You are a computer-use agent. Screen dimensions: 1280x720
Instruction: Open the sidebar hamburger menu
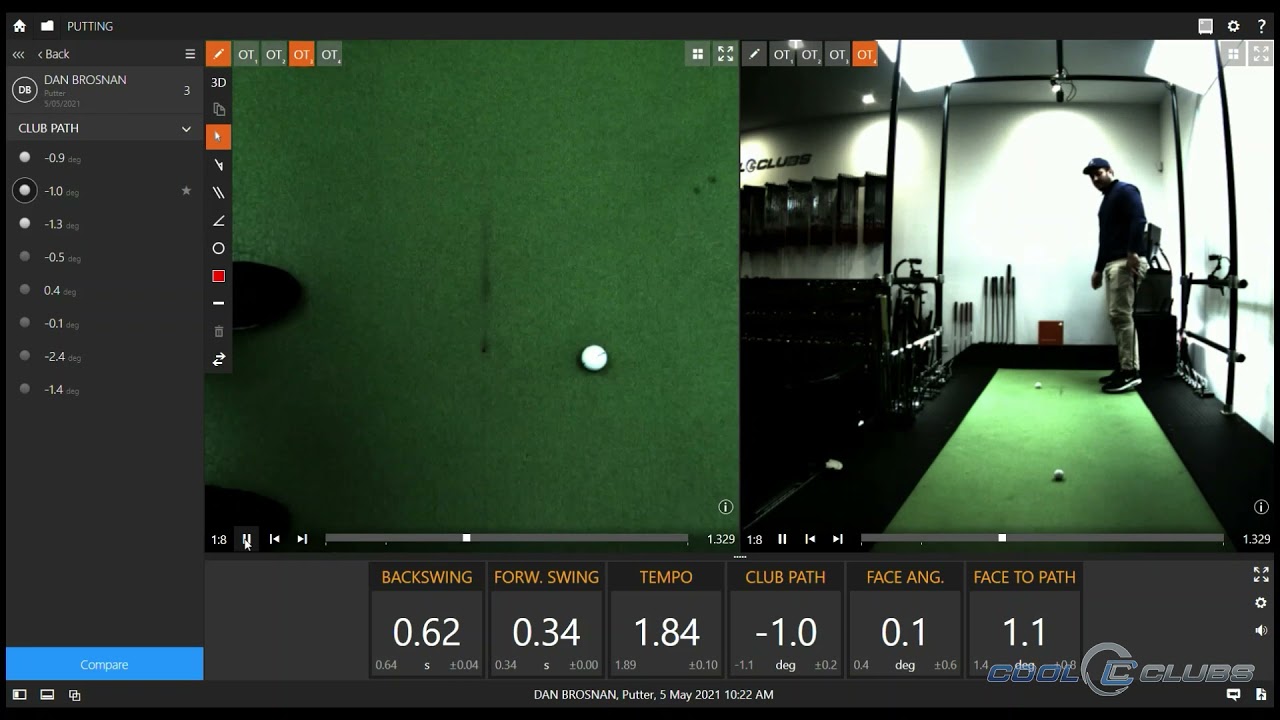pyautogui.click(x=190, y=54)
